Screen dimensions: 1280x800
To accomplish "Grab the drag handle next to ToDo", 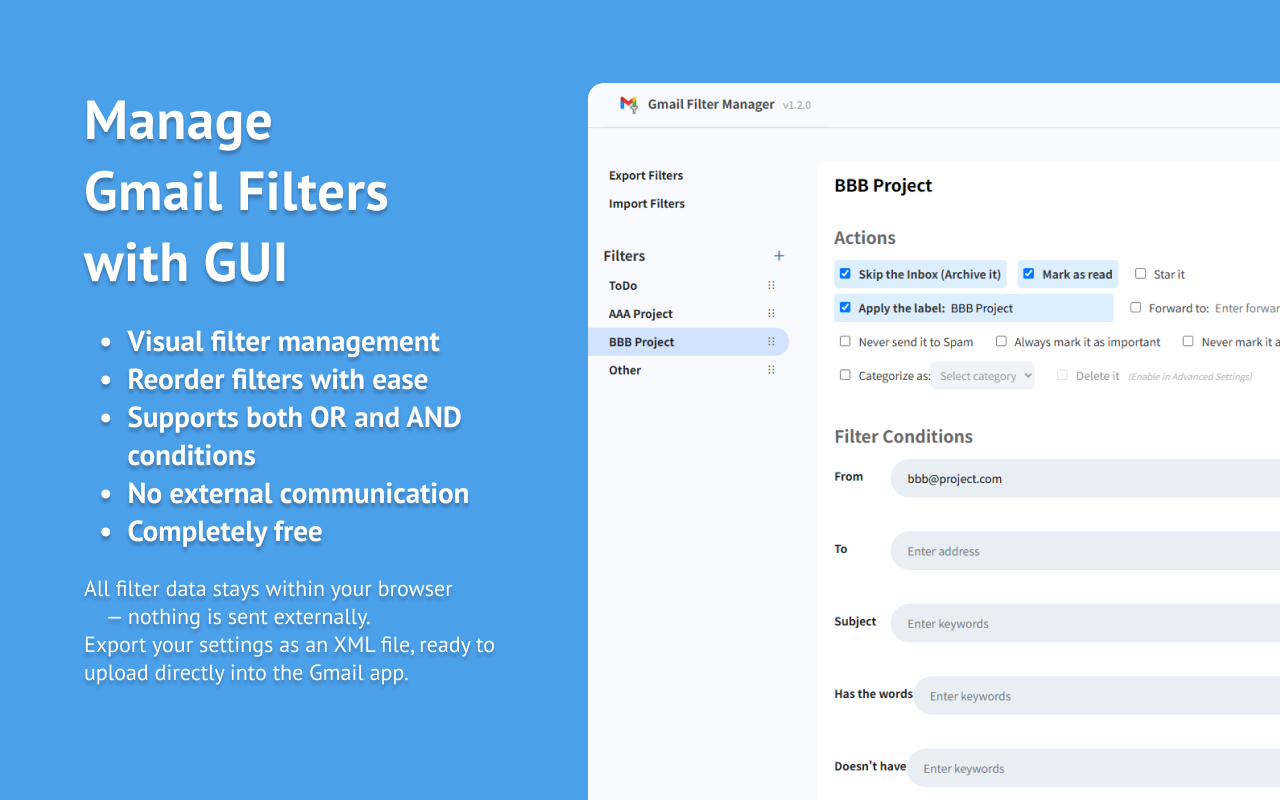I will pyautogui.click(x=770, y=285).
